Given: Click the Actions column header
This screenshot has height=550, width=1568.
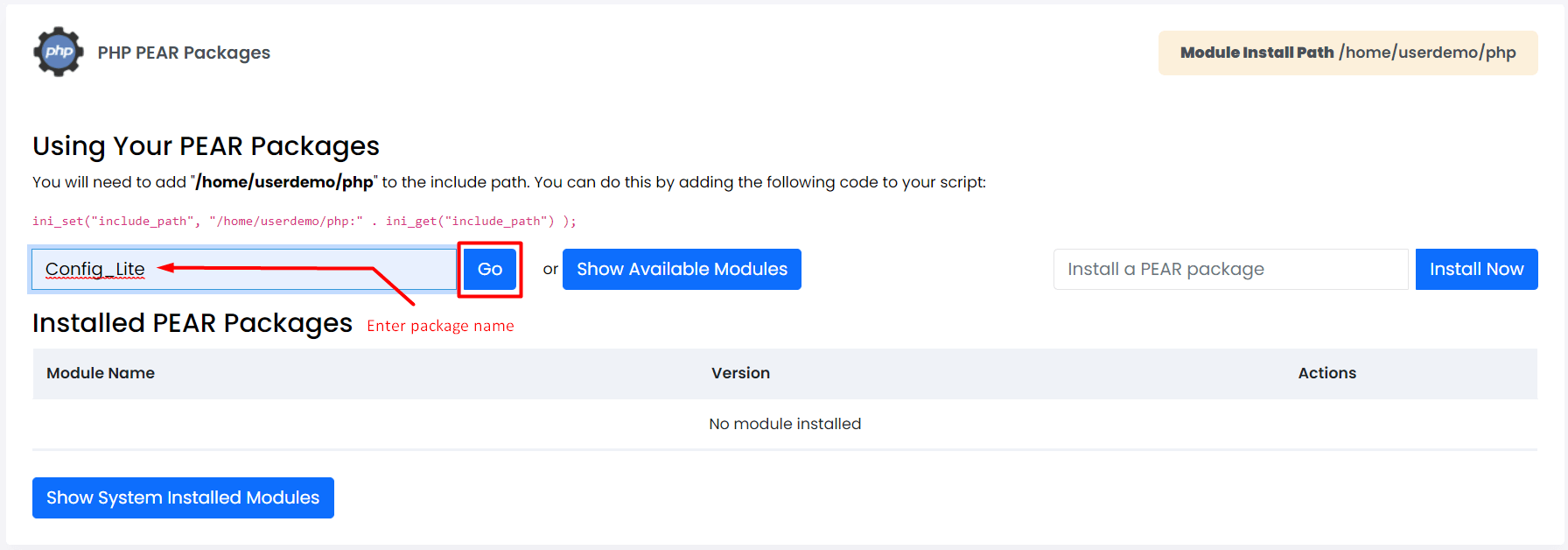Looking at the screenshot, I should (x=1326, y=373).
